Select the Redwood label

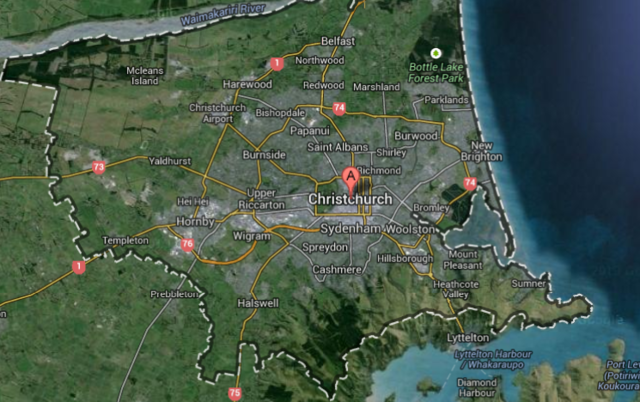323,85
